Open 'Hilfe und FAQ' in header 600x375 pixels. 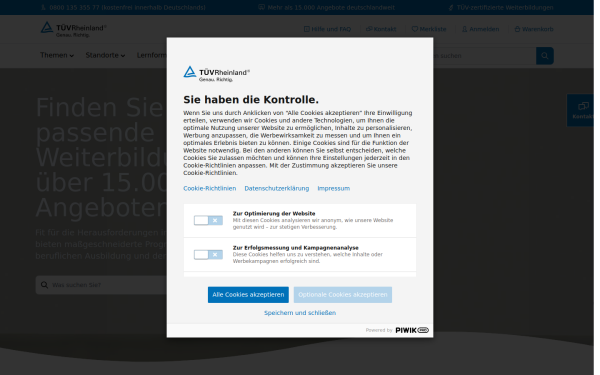(327, 29)
